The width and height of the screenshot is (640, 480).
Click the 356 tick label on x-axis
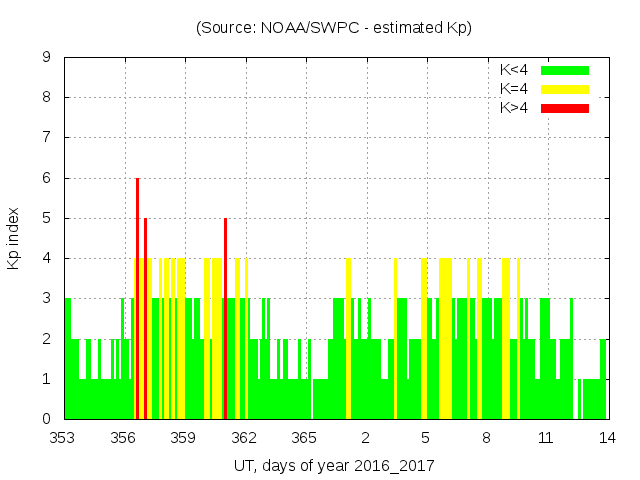pos(124,437)
